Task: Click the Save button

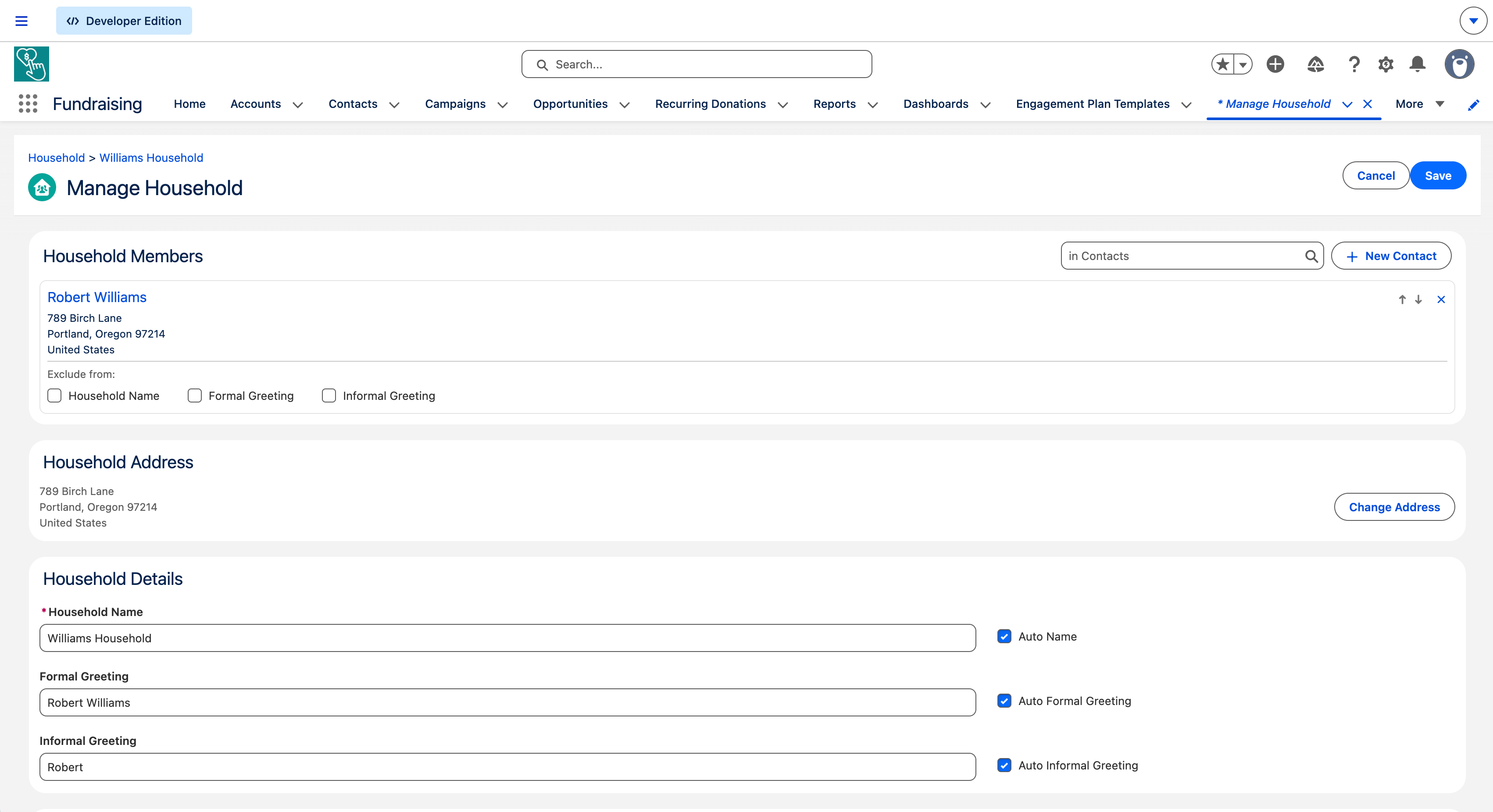Action: (1438, 175)
